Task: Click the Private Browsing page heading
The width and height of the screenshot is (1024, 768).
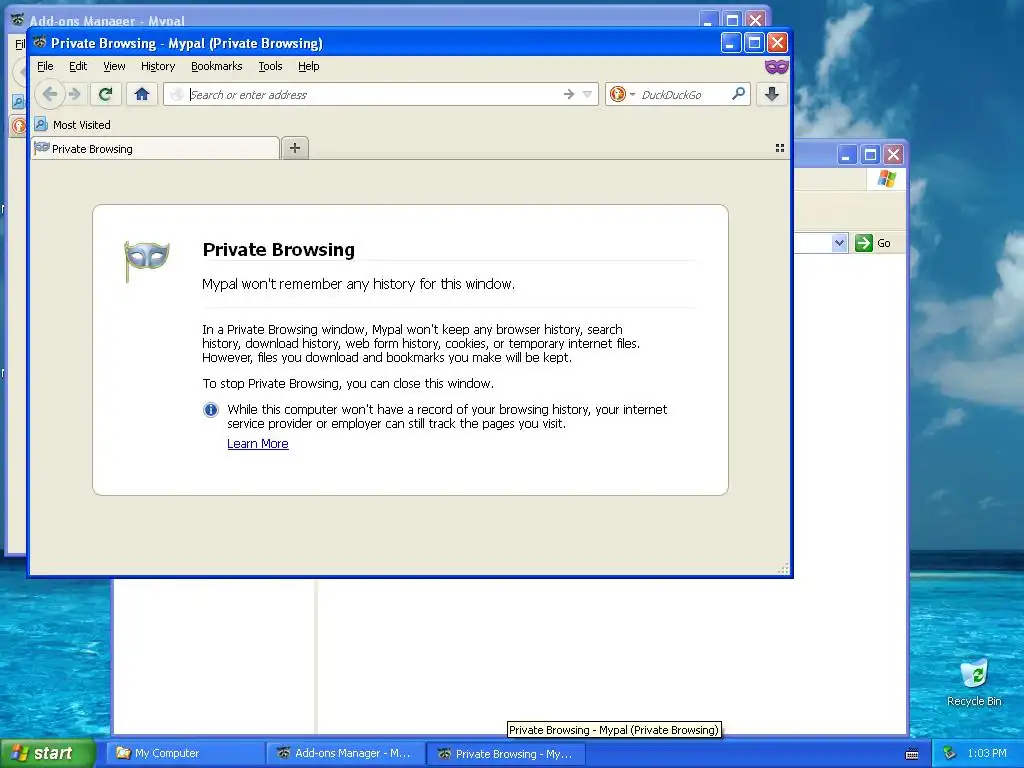Action: point(278,249)
